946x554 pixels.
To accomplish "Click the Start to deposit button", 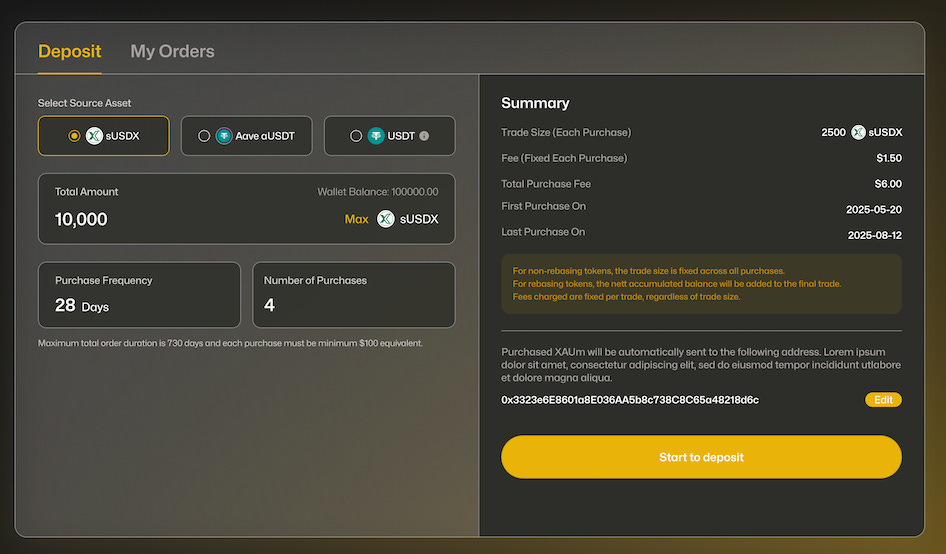I will [x=701, y=457].
